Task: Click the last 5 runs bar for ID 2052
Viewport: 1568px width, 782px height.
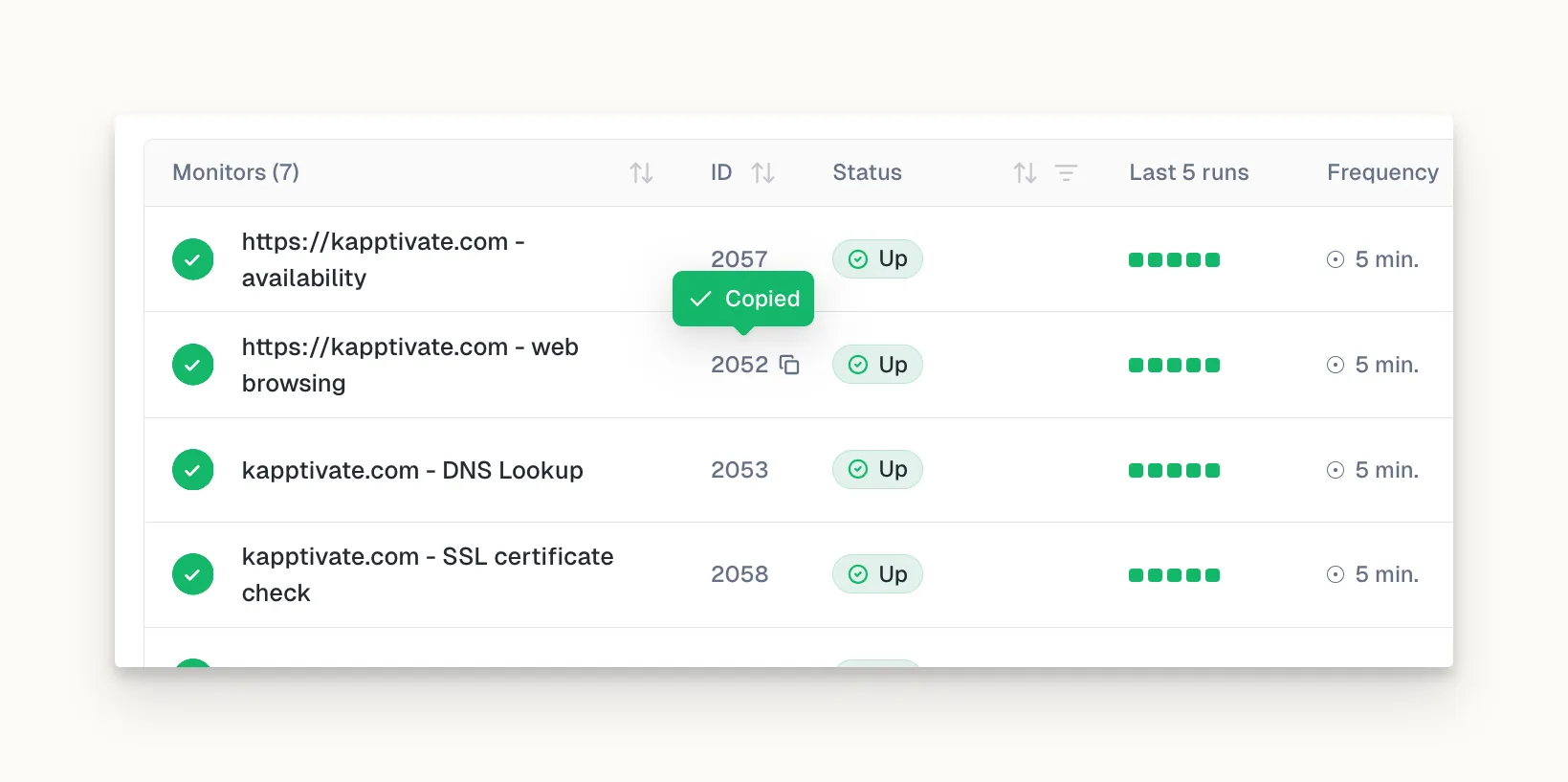Action: (x=1174, y=365)
